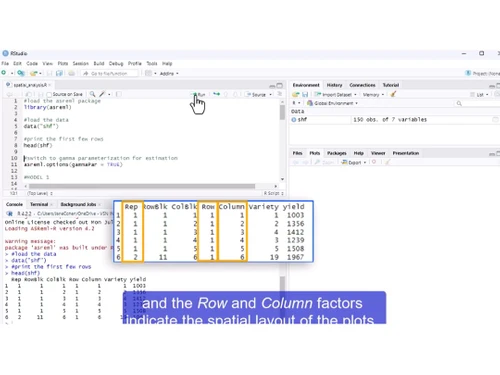Viewport: 500px width, 375px height.
Task: Click the Print document icon
Action: click(71, 73)
